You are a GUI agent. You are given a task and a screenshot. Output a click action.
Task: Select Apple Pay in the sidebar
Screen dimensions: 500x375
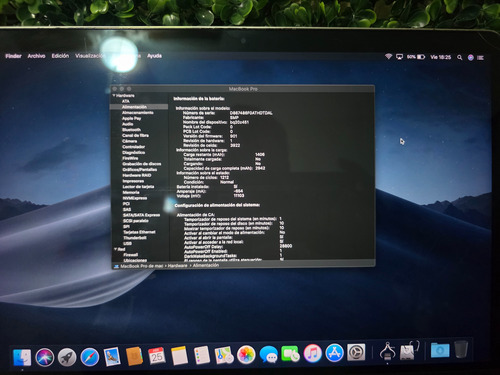click(132, 118)
